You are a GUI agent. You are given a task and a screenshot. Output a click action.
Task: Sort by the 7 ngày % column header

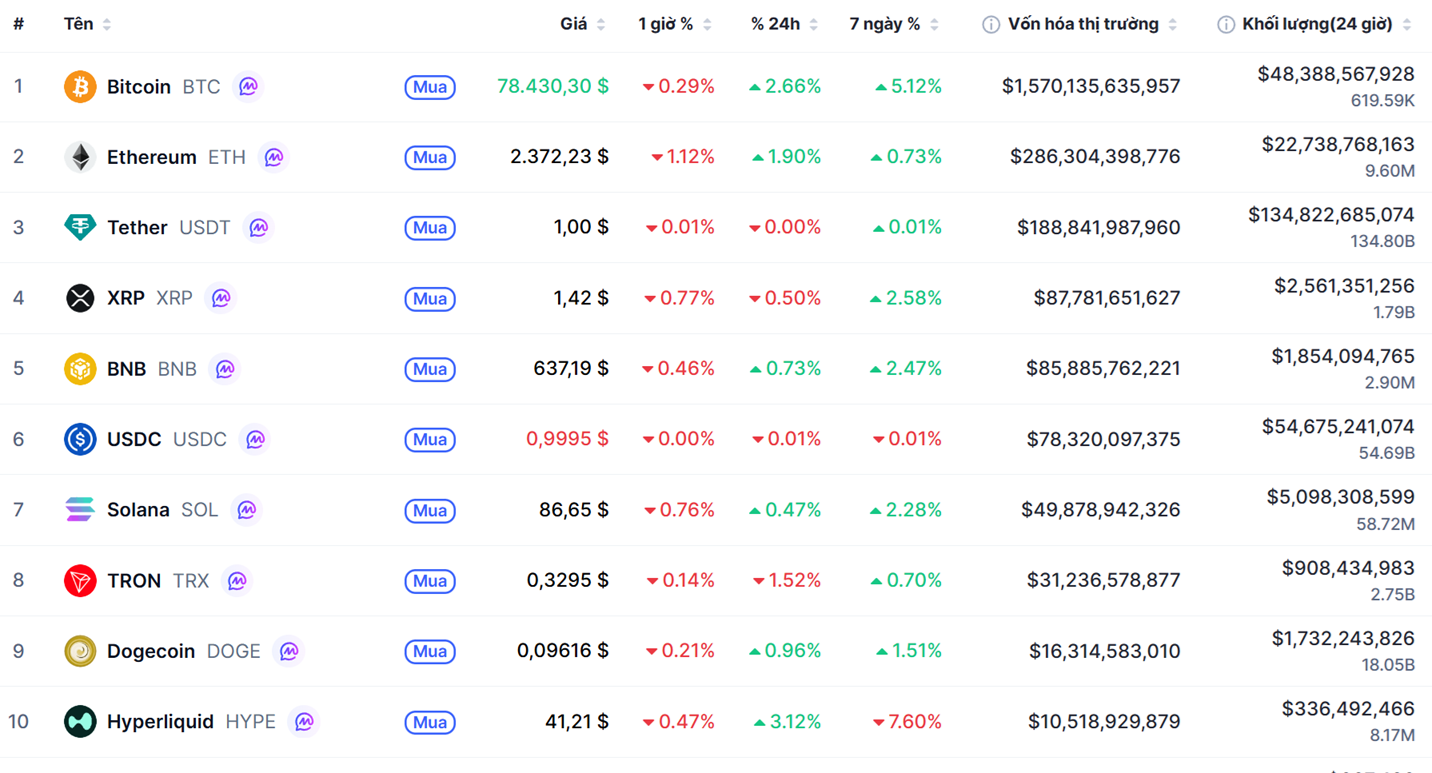pos(894,24)
